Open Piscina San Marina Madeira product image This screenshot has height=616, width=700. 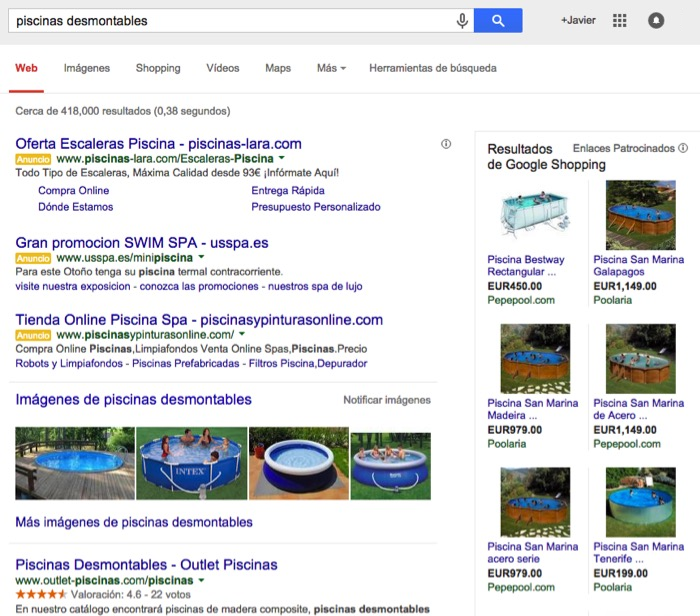tap(535, 358)
